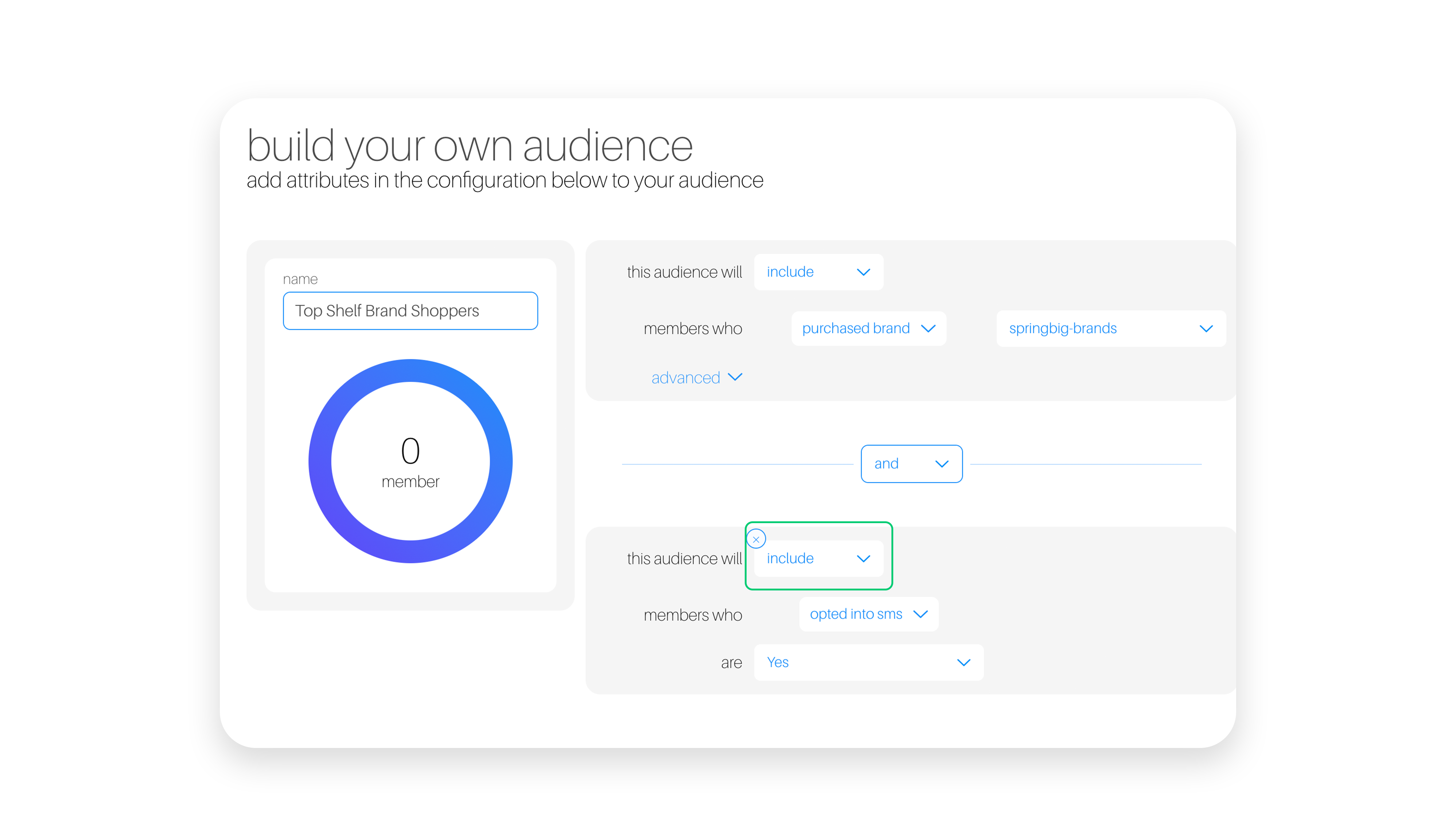This screenshot has width=1456, height=820.
Task: Open the 'and' operator dropdown
Action: 911,463
